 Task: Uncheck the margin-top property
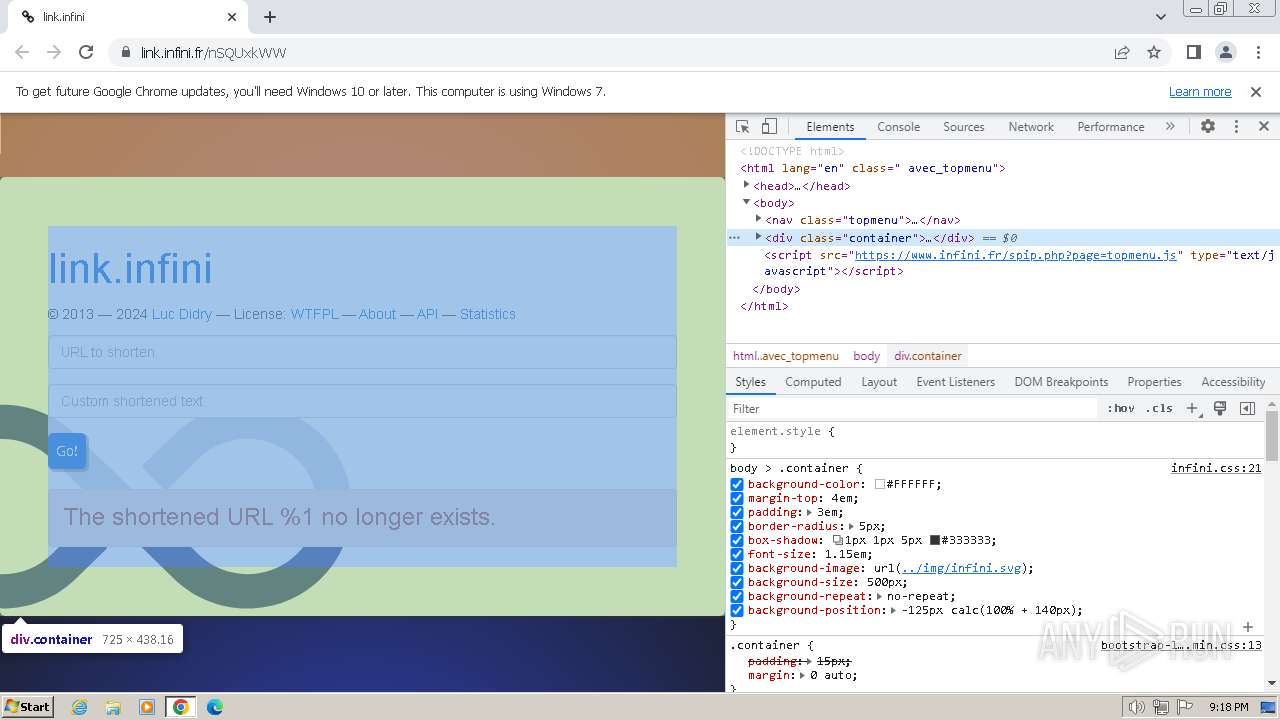[x=737, y=498]
